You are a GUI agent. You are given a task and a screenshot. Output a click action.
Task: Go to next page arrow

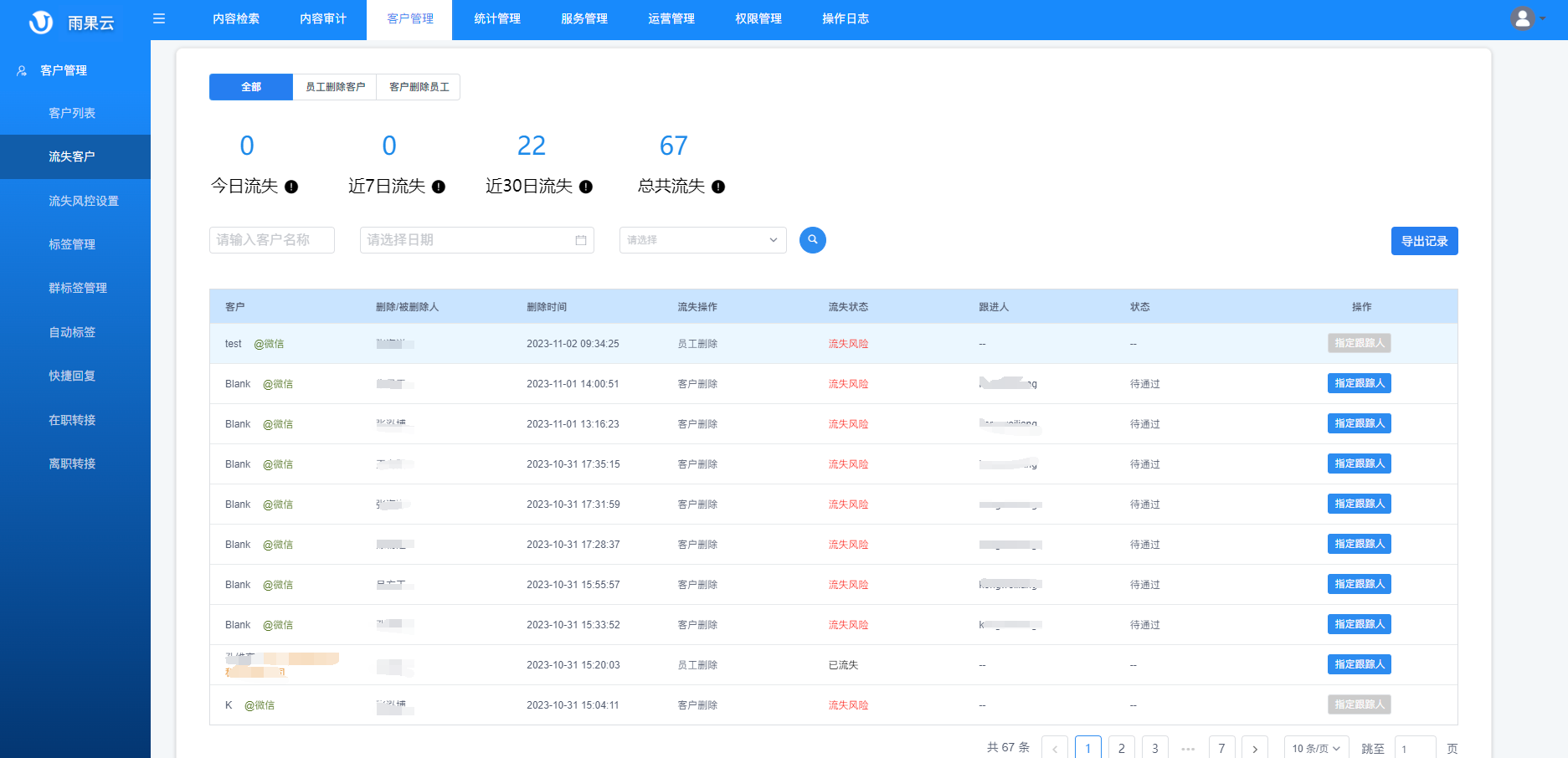(1255, 748)
